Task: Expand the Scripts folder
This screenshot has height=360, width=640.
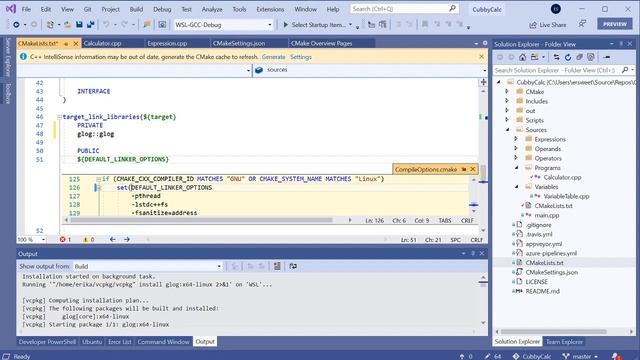Action: (x=507, y=120)
